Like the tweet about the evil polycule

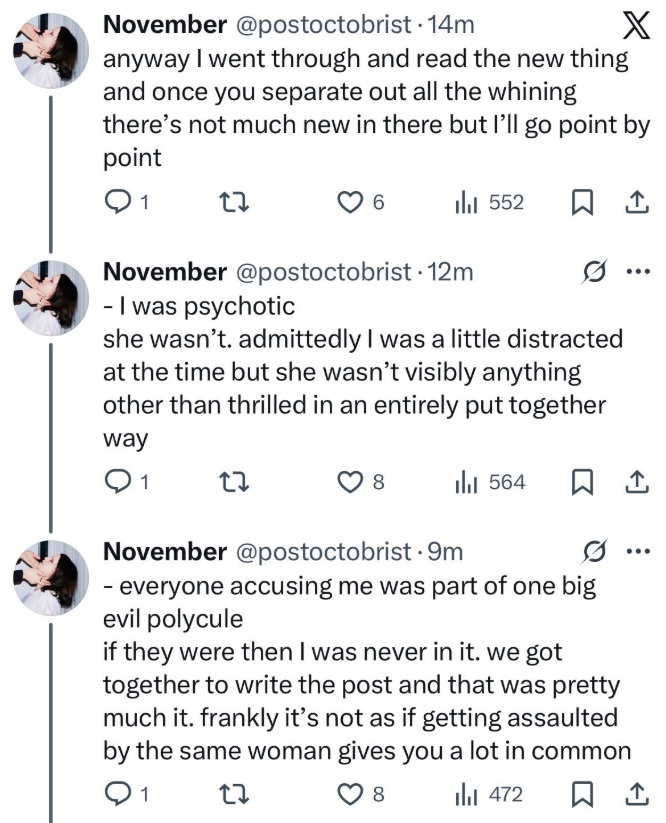coord(352,795)
